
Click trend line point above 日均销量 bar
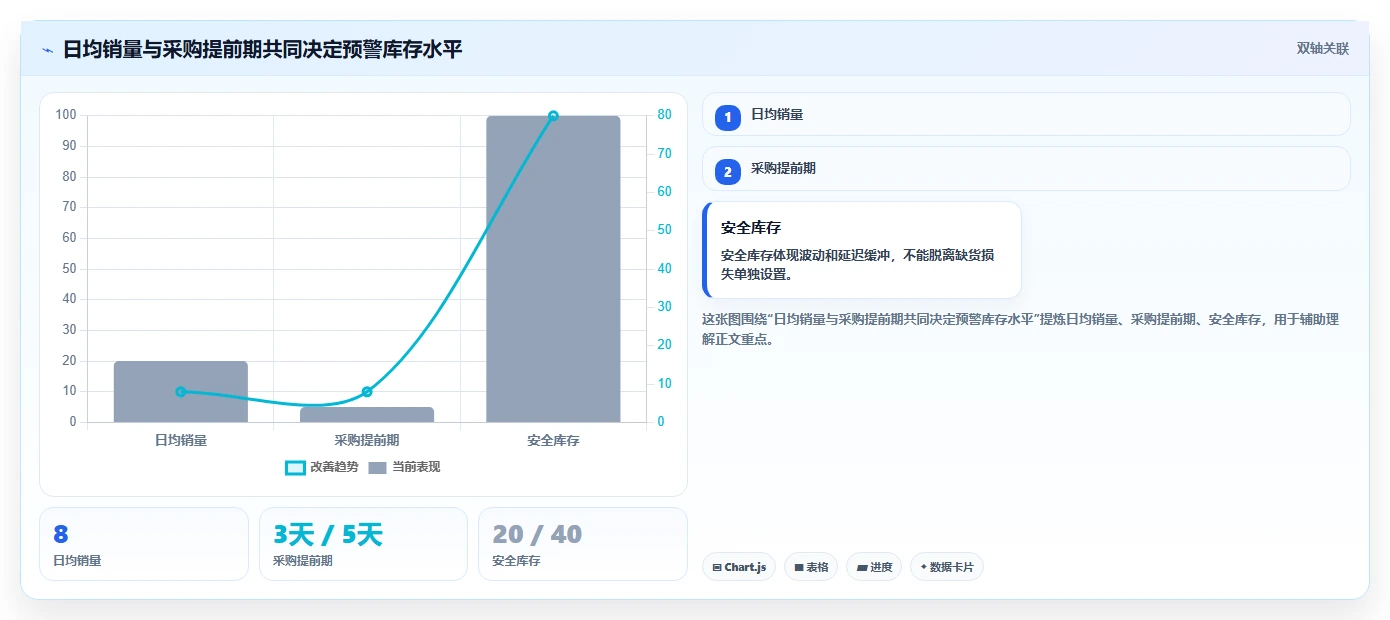(181, 392)
